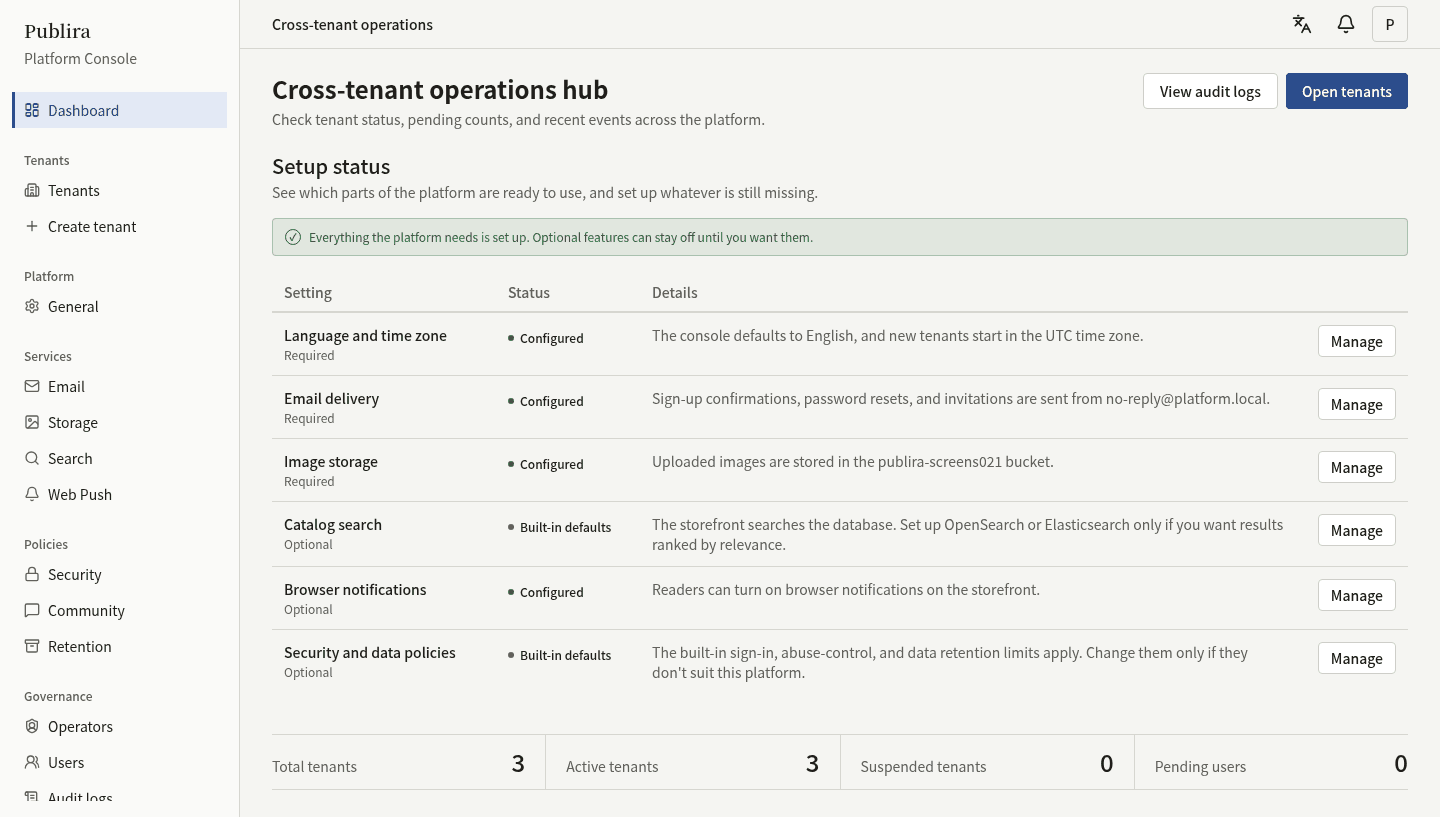This screenshot has height=817, width=1440.
Task: Open the P profile avatar menu
Action: click(x=1390, y=24)
